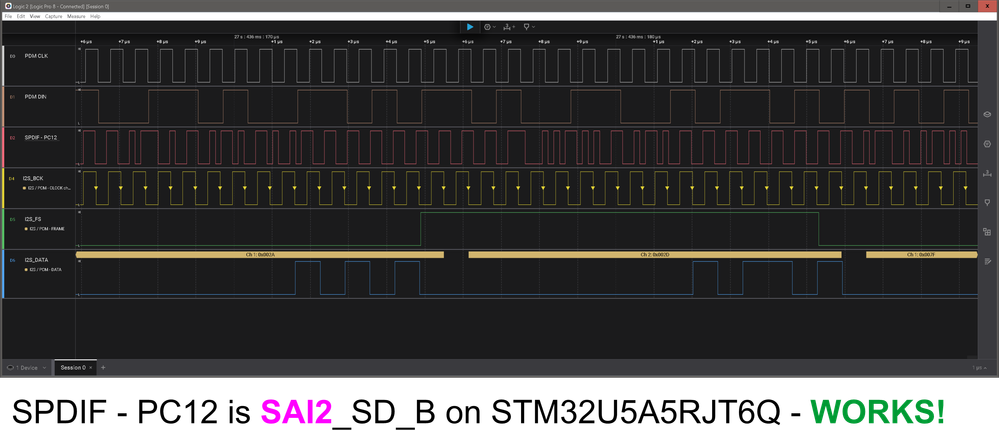Open the trigger mode dropdown in top toolbar
999x430 pixels.
pyautogui.click(x=509, y=27)
